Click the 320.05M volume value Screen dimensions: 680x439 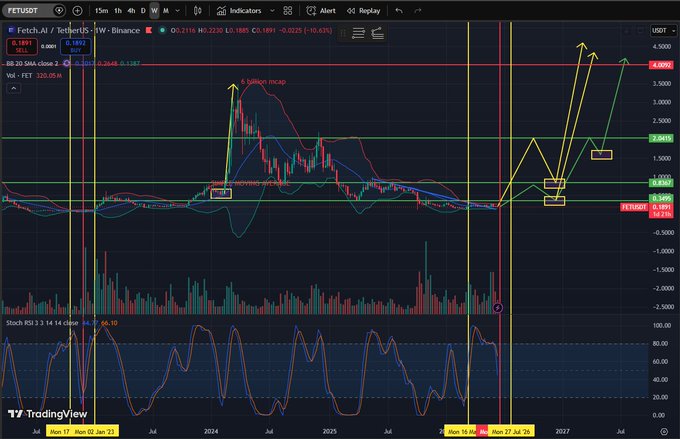point(49,75)
